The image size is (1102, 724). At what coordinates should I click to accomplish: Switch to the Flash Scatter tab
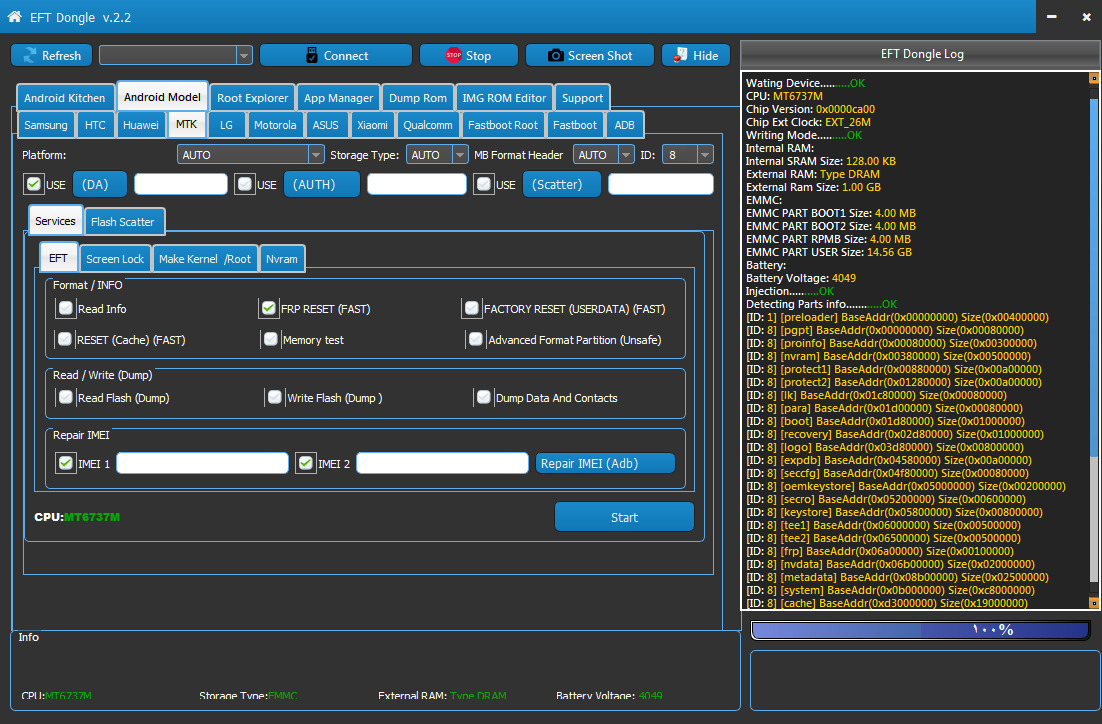click(x=122, y=221)
